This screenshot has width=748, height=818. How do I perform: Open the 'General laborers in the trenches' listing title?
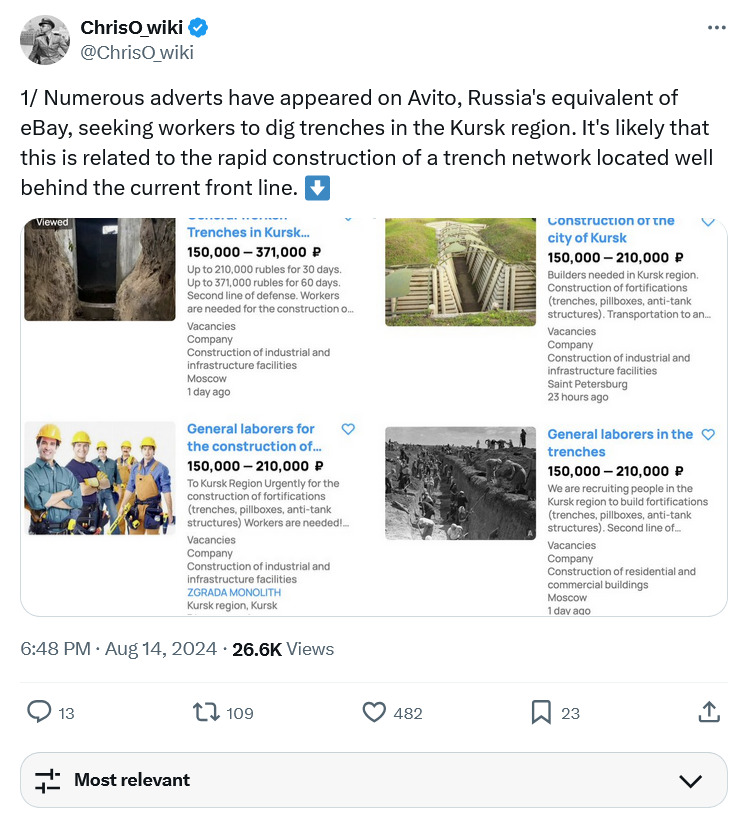619,443
